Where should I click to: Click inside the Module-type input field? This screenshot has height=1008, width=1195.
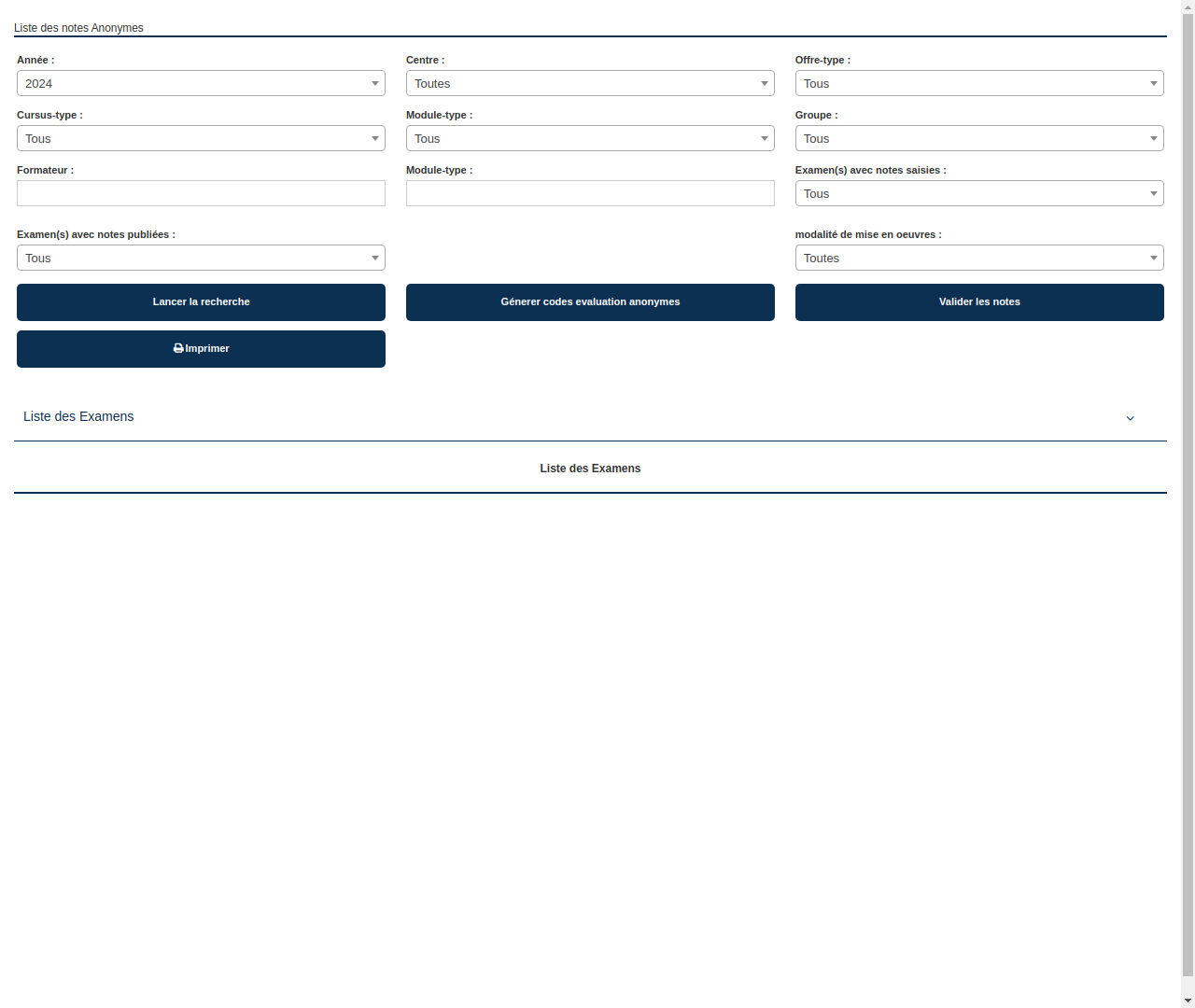(590, 193)
